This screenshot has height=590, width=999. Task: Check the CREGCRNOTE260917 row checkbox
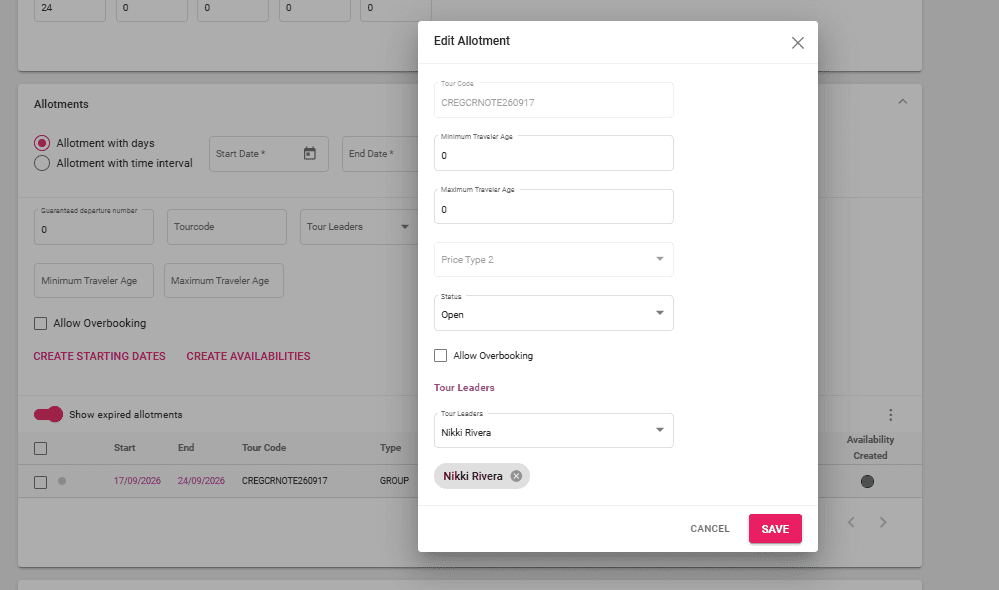(x=41, y=482)
